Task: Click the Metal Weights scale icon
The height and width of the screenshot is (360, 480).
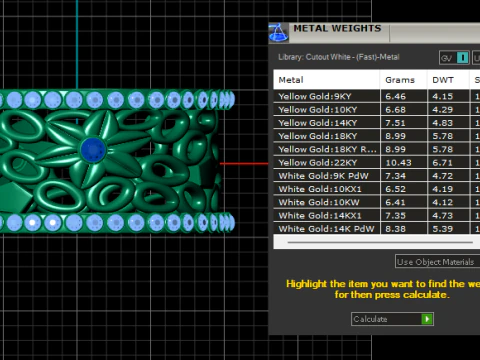Action: click(x=278, y=33)
